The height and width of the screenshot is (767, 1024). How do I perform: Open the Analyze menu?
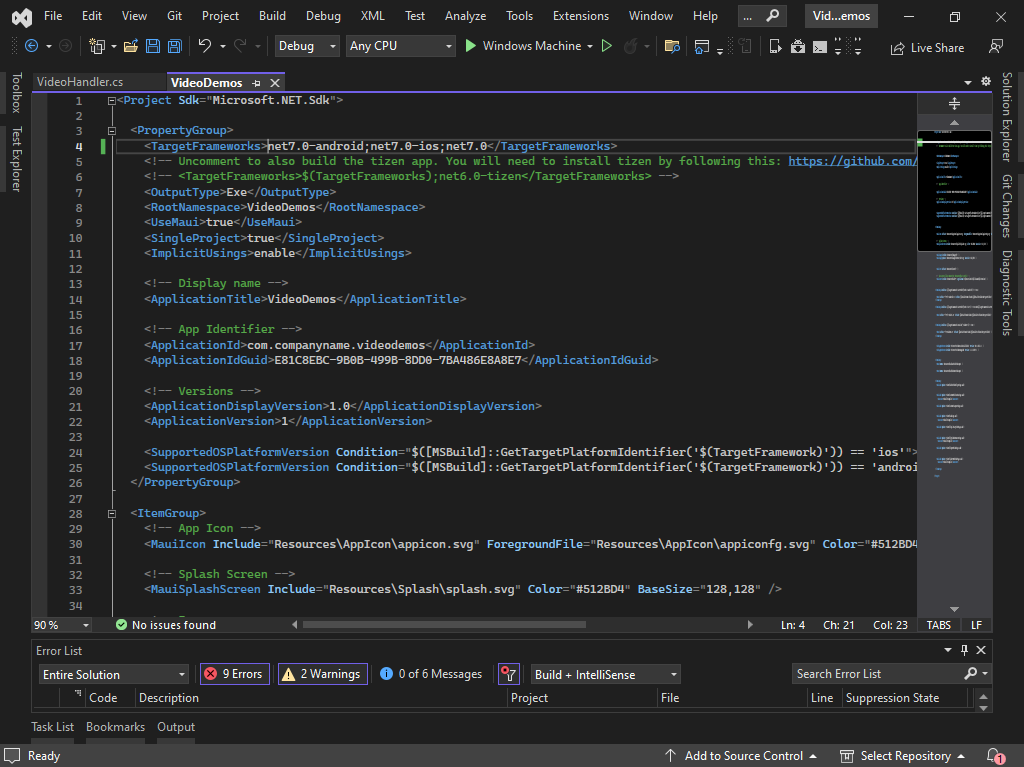click(x=465, y=16)
